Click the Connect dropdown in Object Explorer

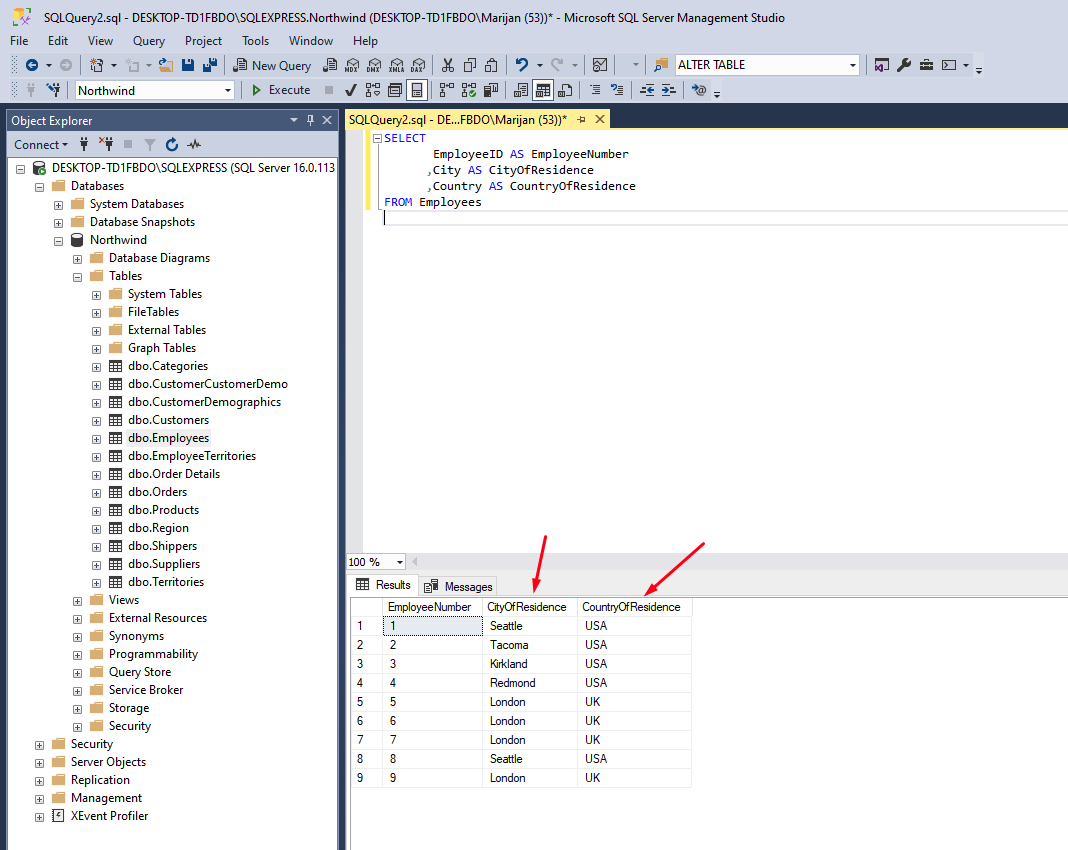tap(41, 144)
